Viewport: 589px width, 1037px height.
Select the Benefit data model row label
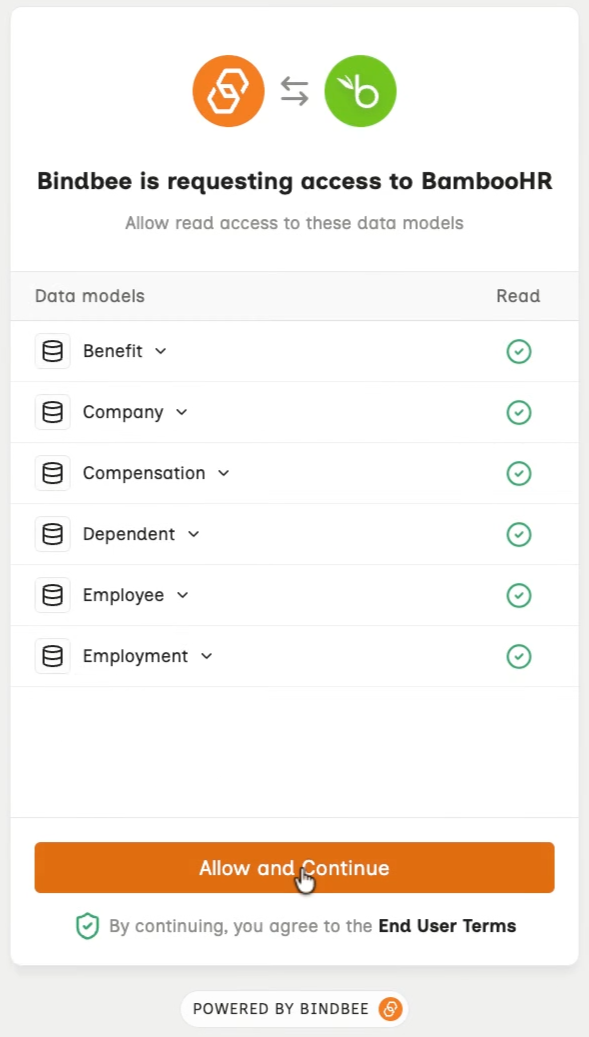coord(112,351)
